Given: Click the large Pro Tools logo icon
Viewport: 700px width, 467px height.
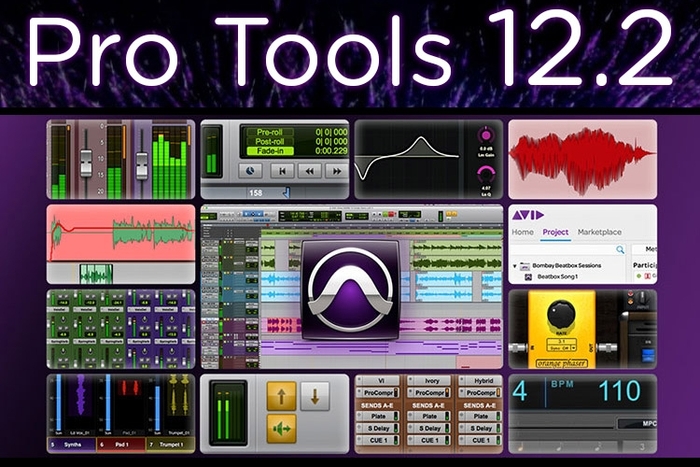Looking at the screenshot, I should pos(350,290).
